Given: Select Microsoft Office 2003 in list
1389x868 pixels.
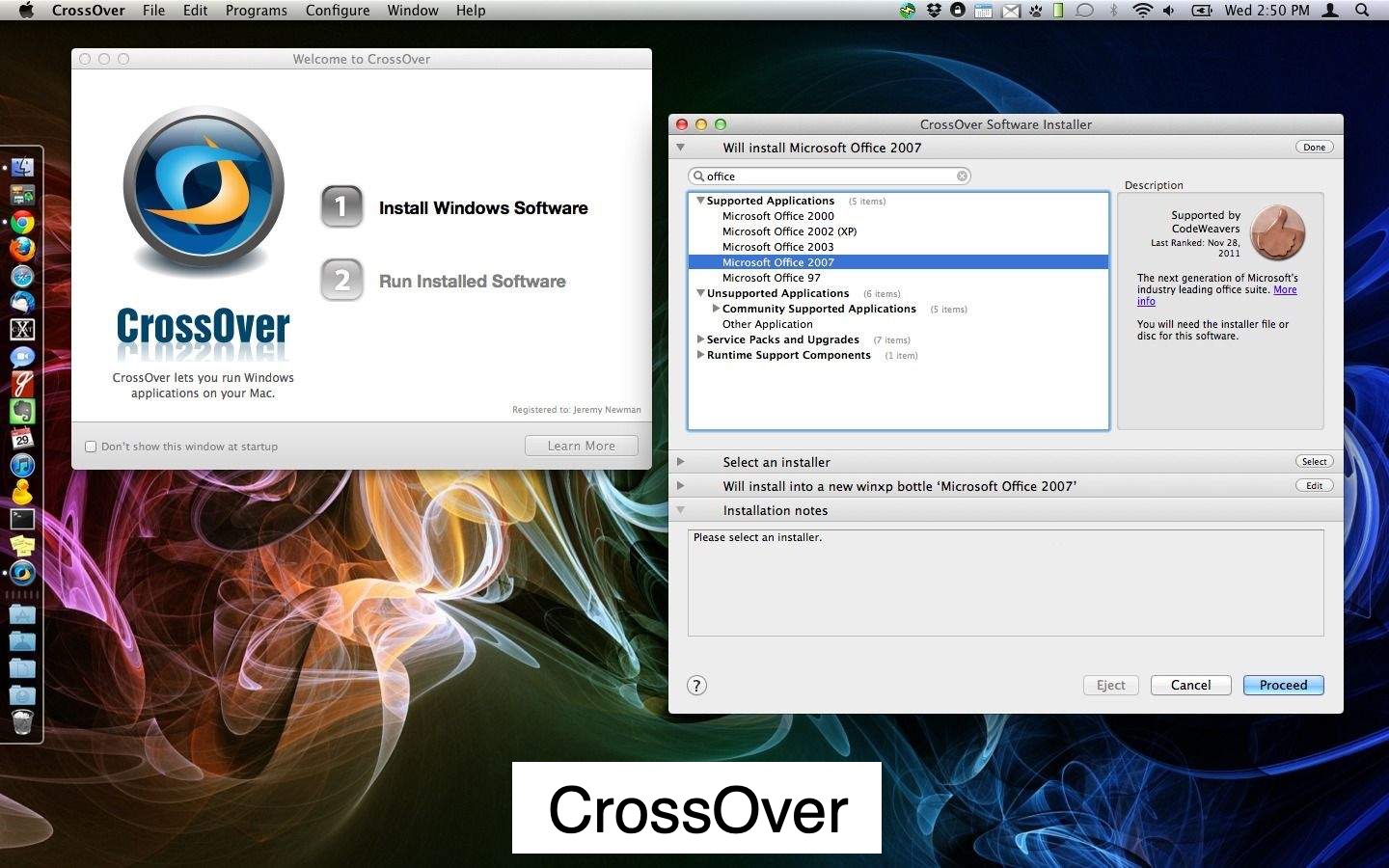Looking at the screenshot, I should [777, 247].
